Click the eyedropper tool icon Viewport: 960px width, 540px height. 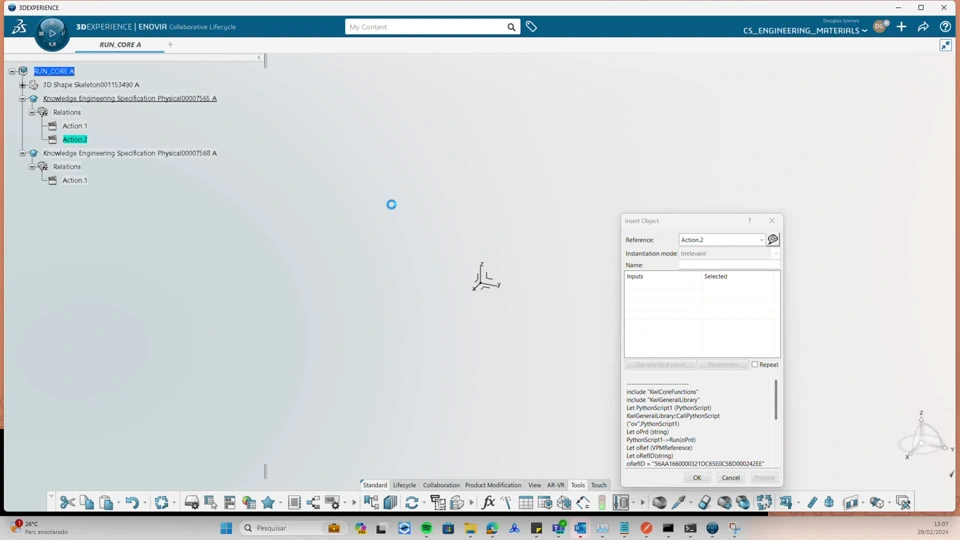click(678, 503)
